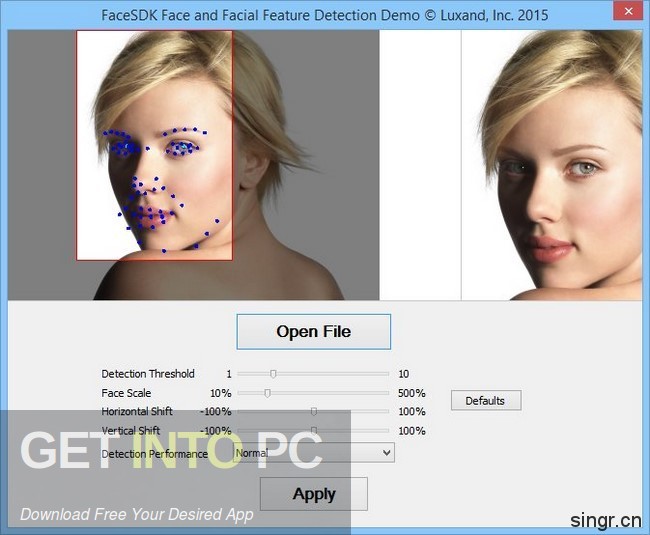Reset settings with the Defaults button

pyautogui.click(x=486, y=400)
